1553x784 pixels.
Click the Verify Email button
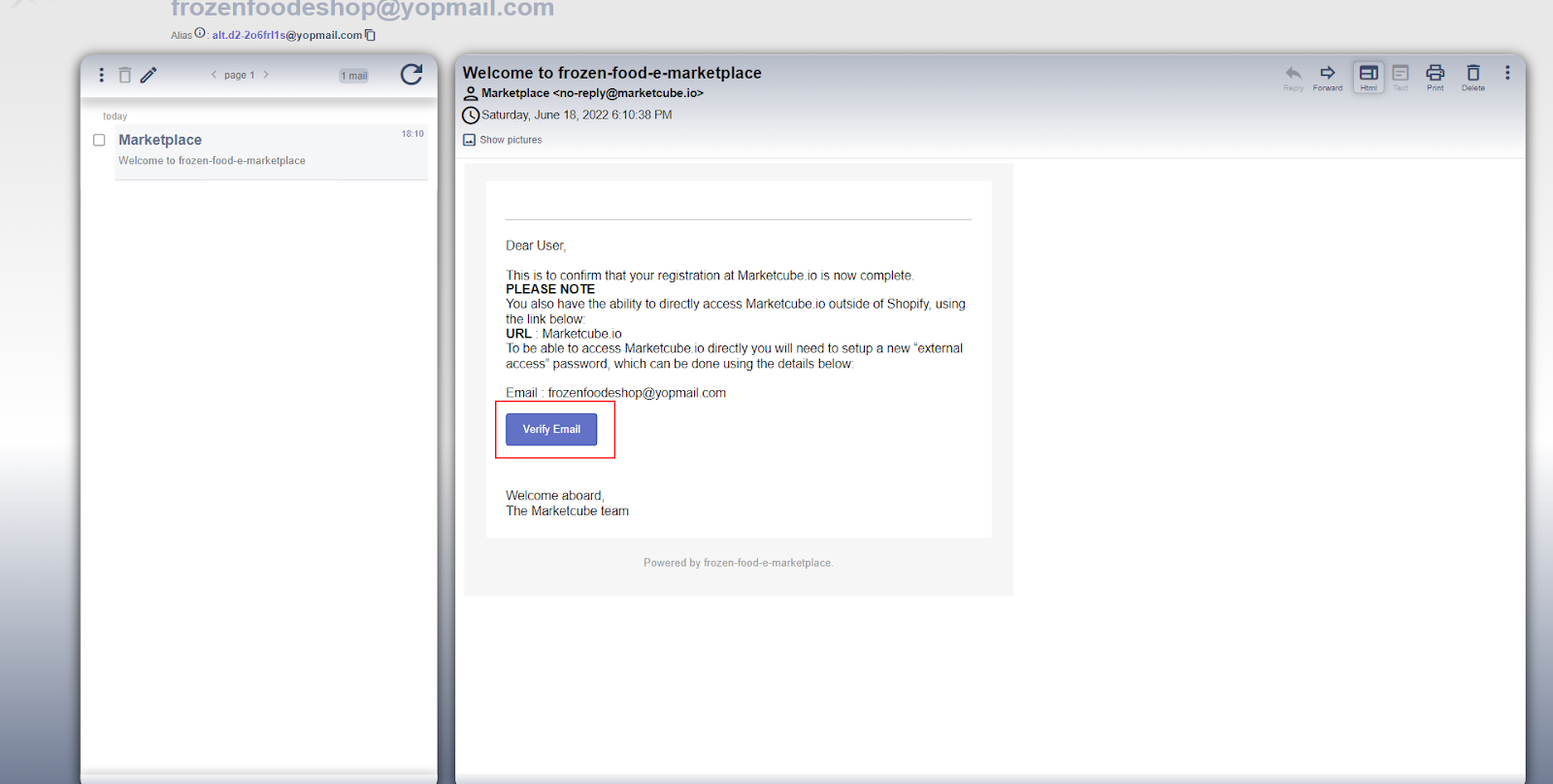pos(551,429)
